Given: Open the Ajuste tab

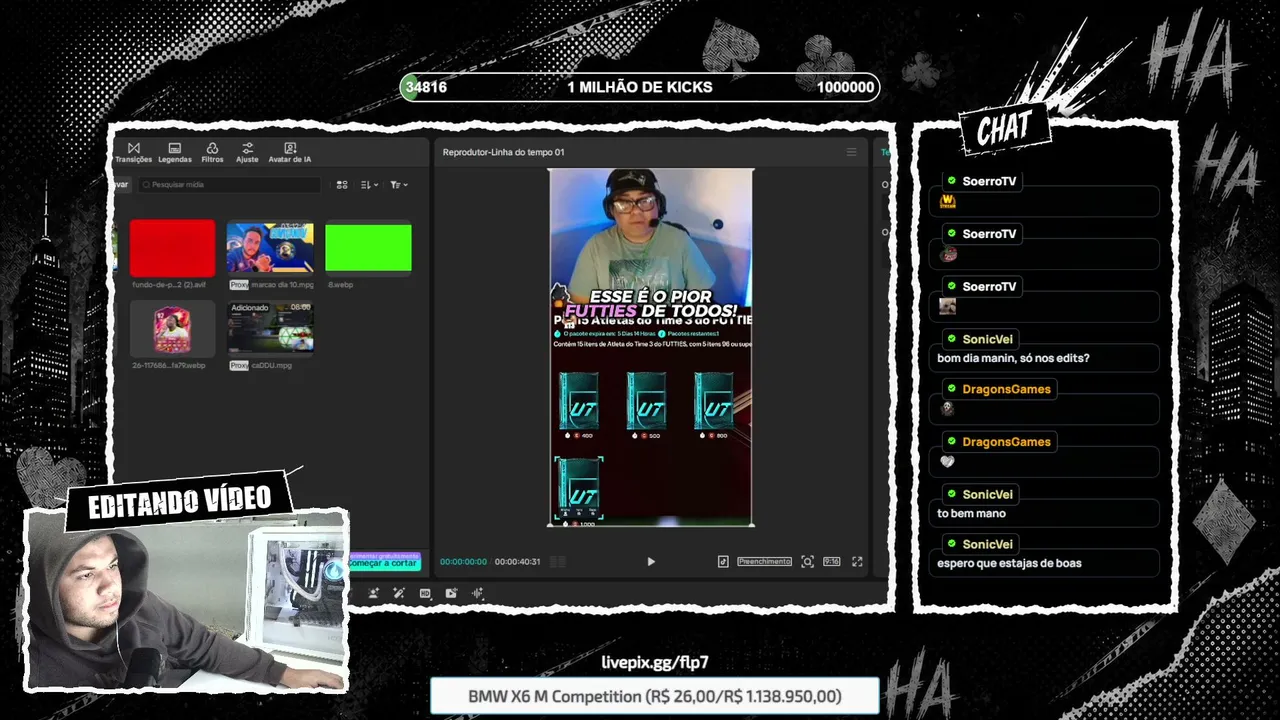Looking at the screenshot, I should pos(247,152).
